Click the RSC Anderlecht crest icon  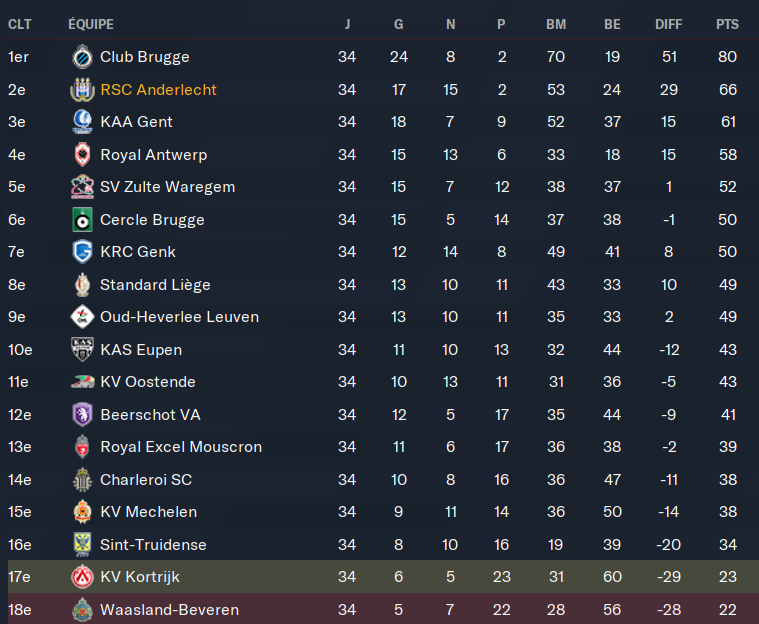click(x=81, y=90)
